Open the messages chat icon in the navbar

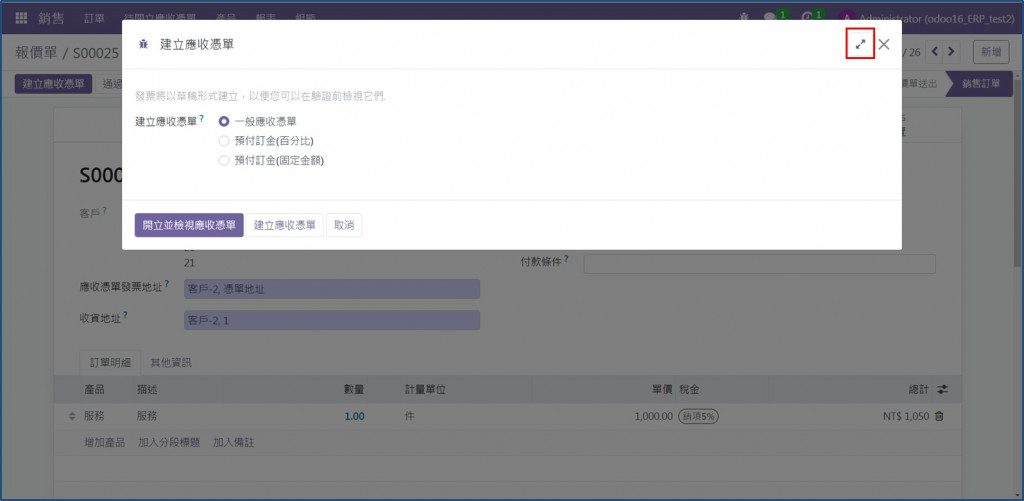pos(771,18)
